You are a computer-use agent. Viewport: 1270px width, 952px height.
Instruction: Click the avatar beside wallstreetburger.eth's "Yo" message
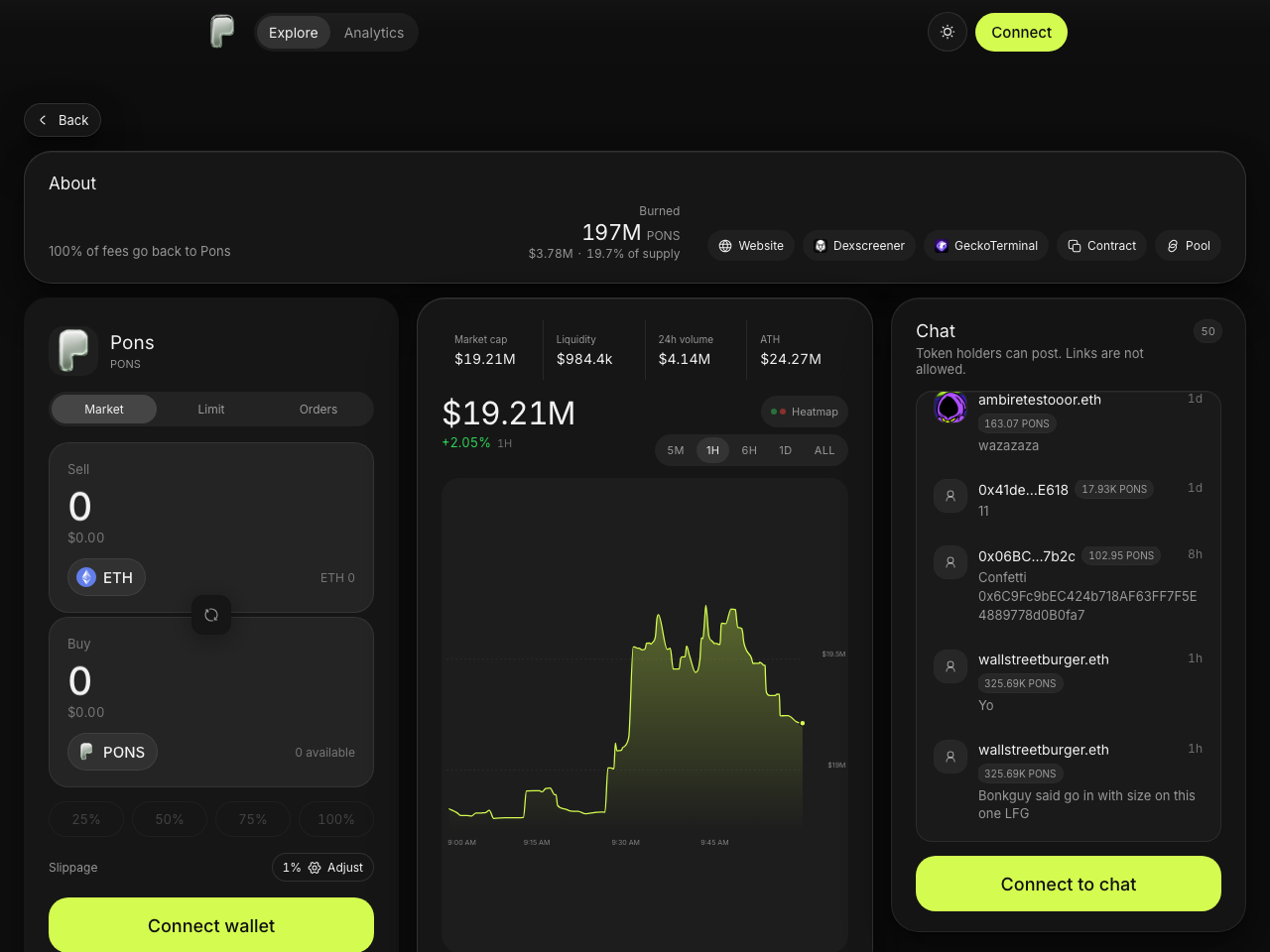click(x=951, y=666)
